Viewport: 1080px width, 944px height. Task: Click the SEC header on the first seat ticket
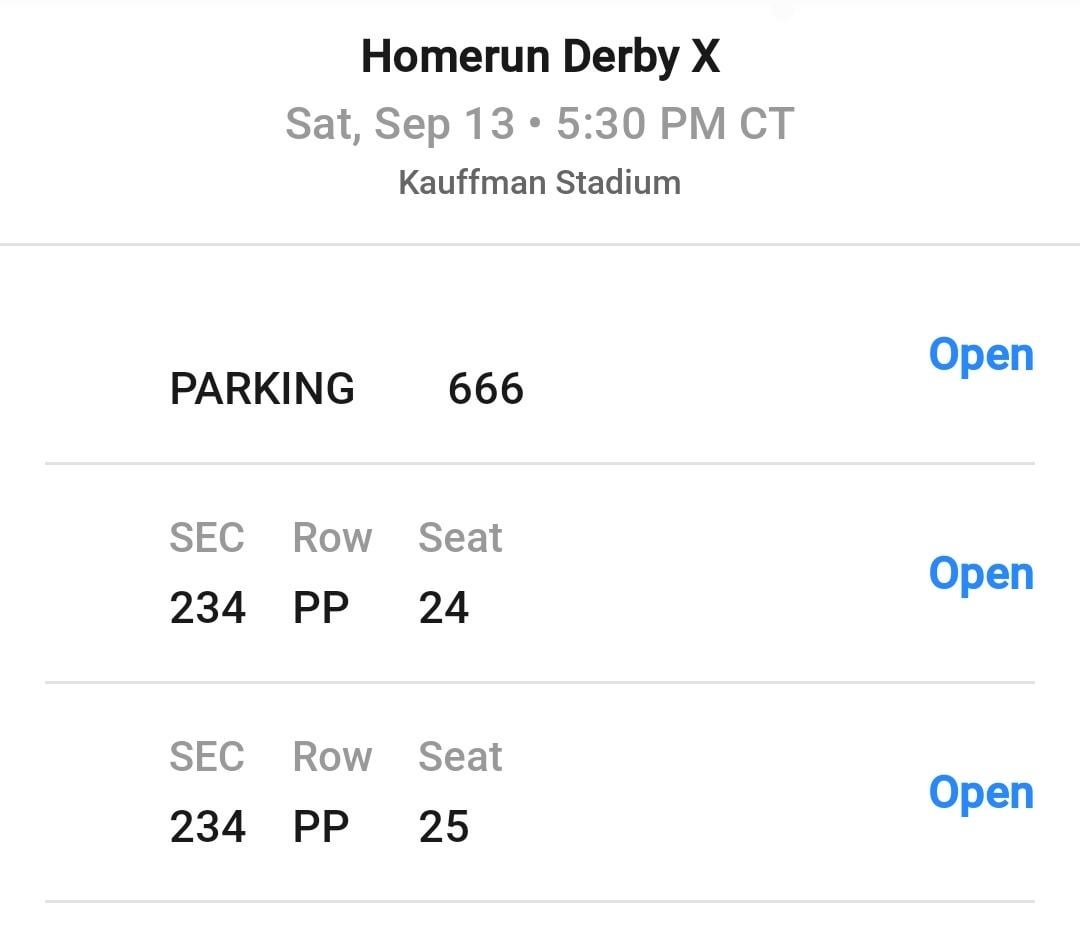pyautogui.click(x=207, y=537)
